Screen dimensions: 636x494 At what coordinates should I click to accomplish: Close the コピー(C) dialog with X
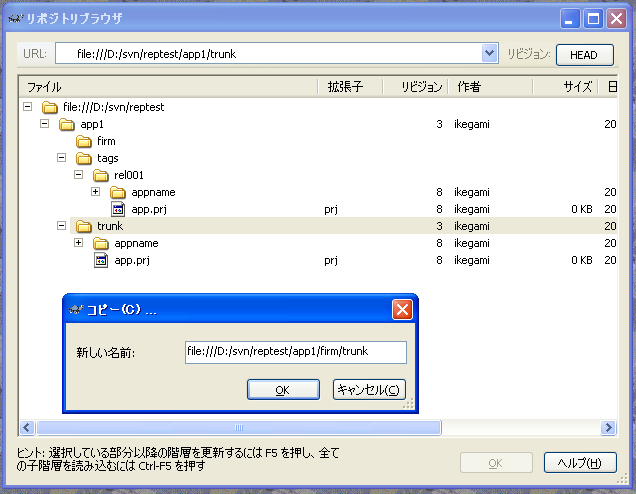(402, 310)
